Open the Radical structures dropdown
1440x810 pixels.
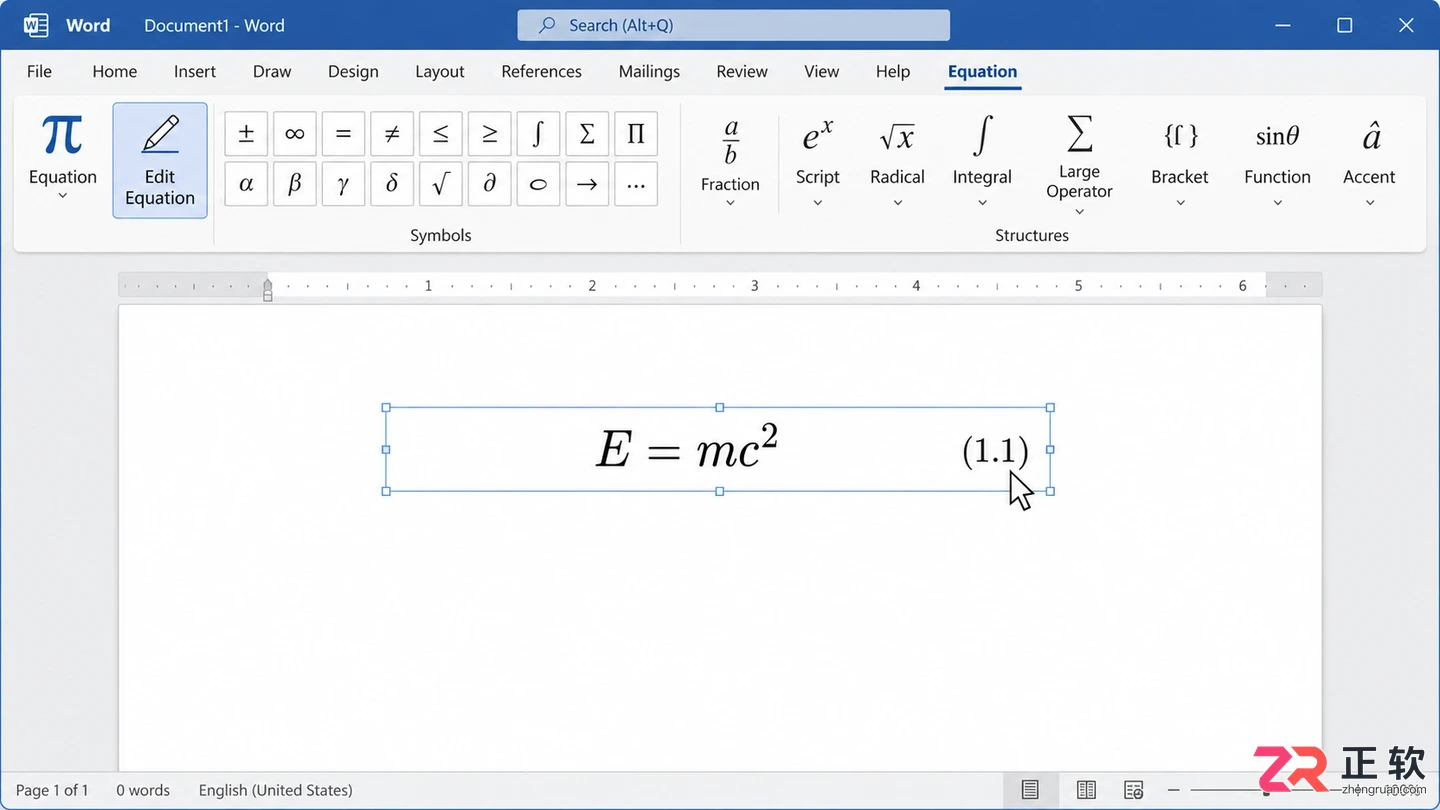tap(897, 162)
